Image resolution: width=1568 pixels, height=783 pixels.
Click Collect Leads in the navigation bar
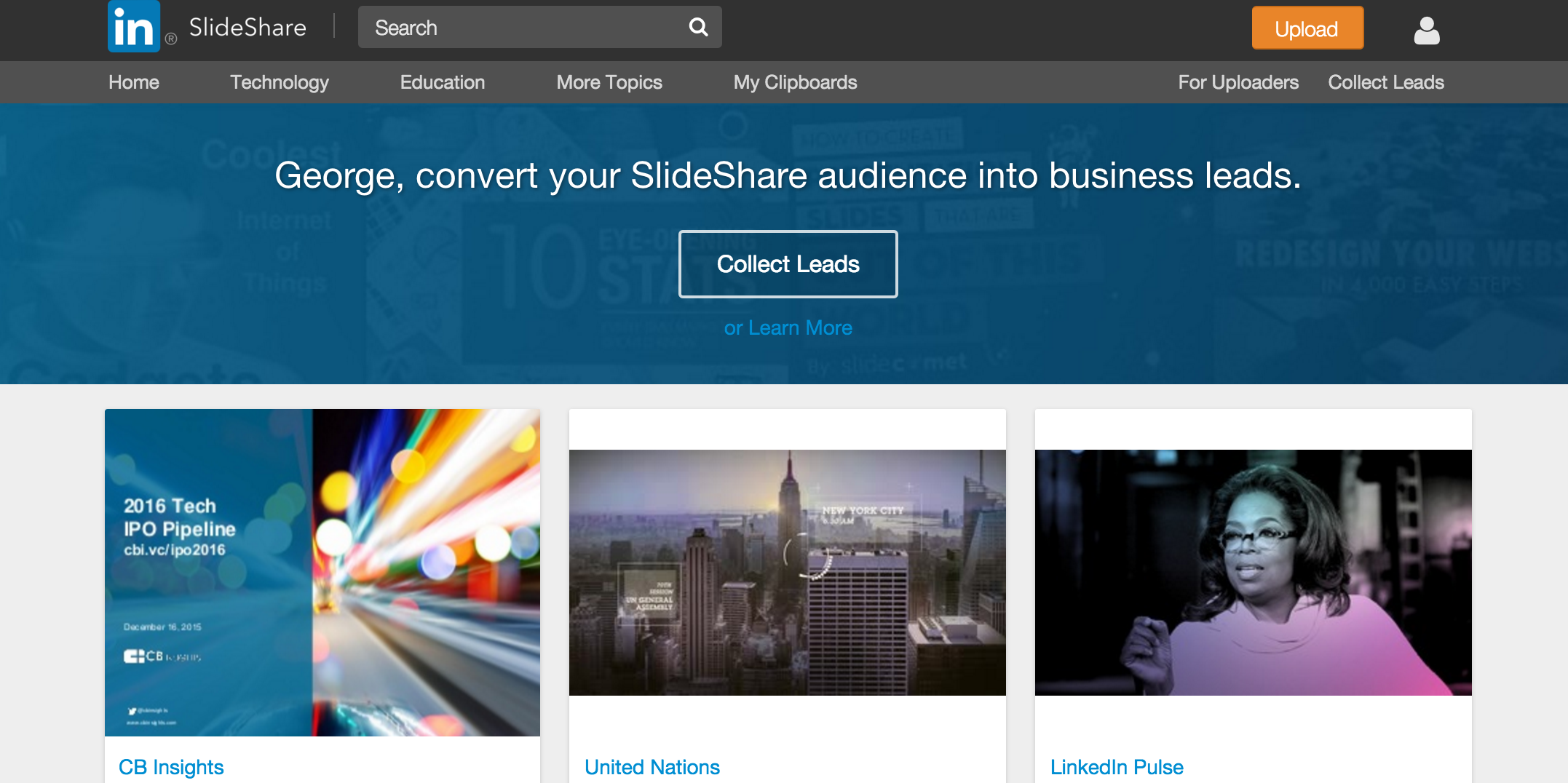pos(1386,82)
